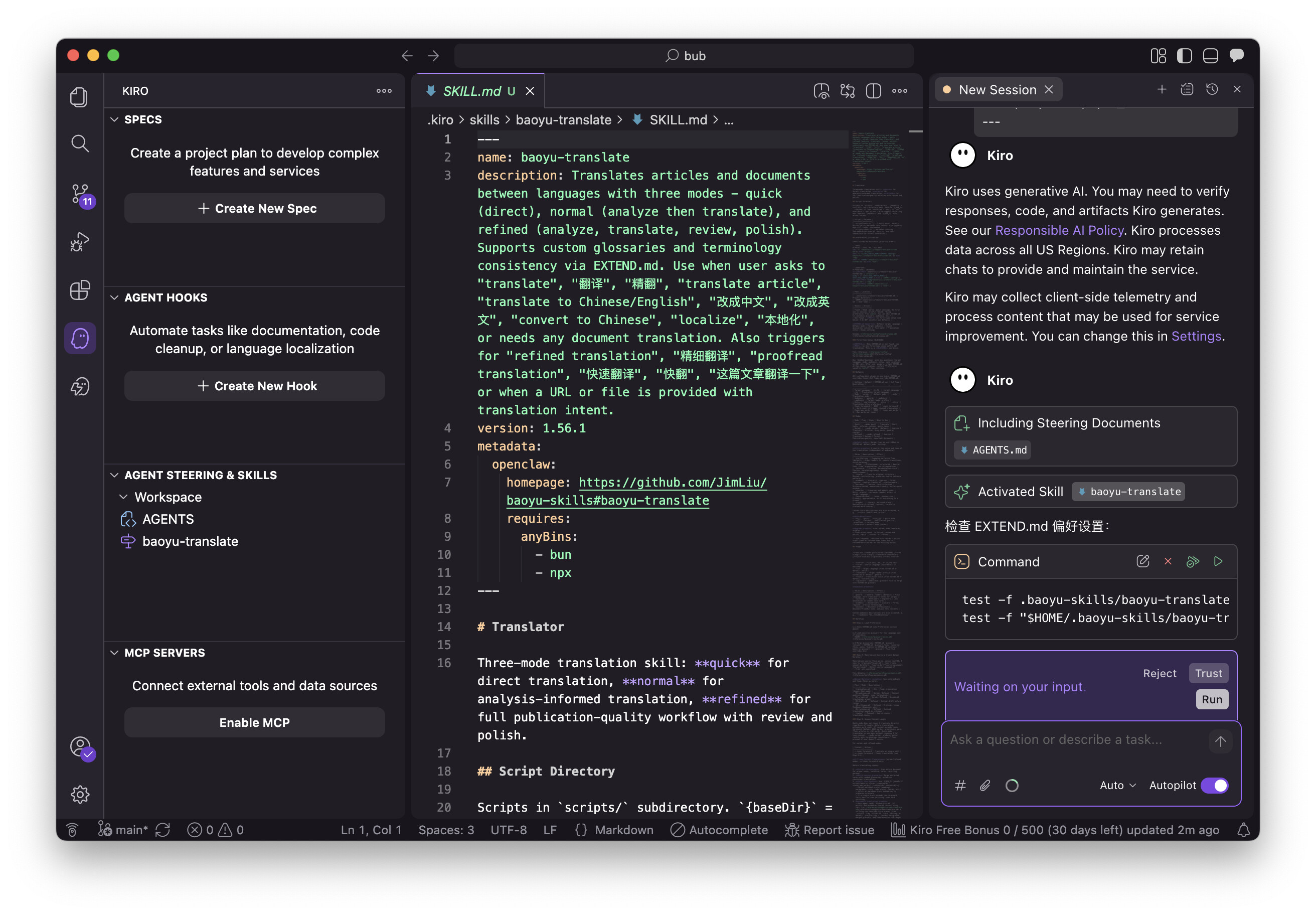
Task: Select the SKILL.md editor tab
Action: tap(479, 91)
